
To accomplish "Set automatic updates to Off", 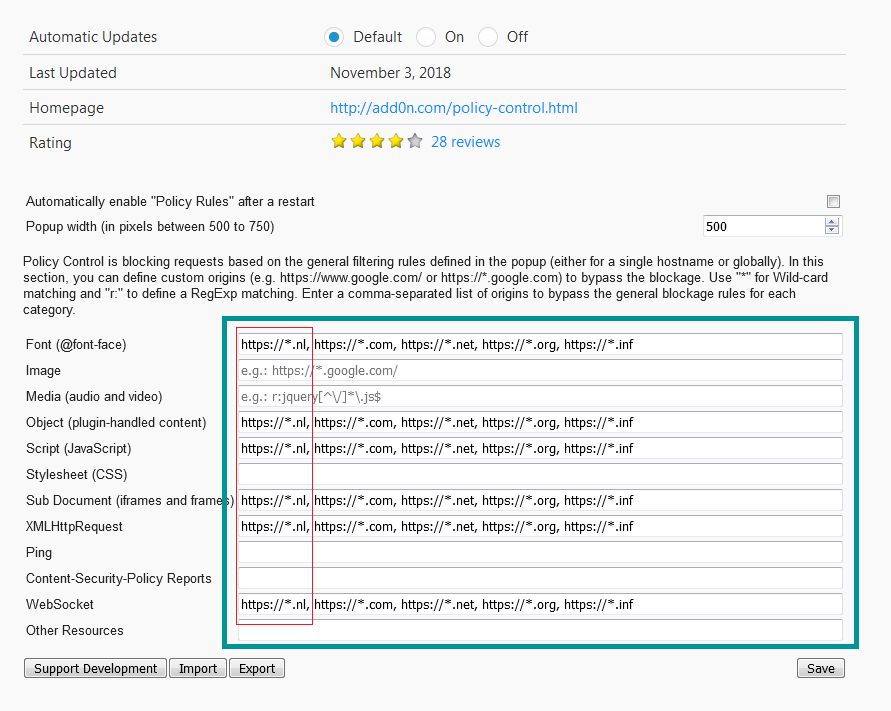I will (488, 37).
